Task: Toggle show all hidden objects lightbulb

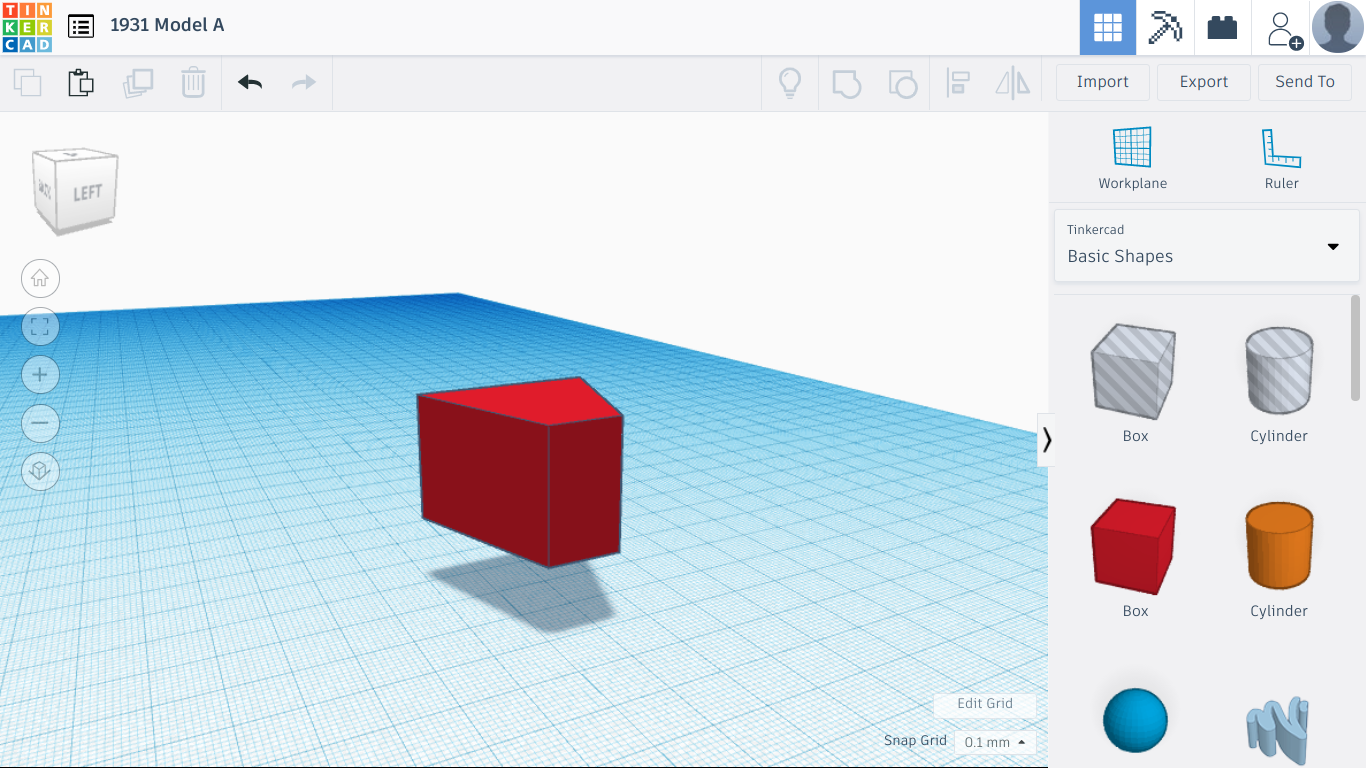Action: [789, 83]
